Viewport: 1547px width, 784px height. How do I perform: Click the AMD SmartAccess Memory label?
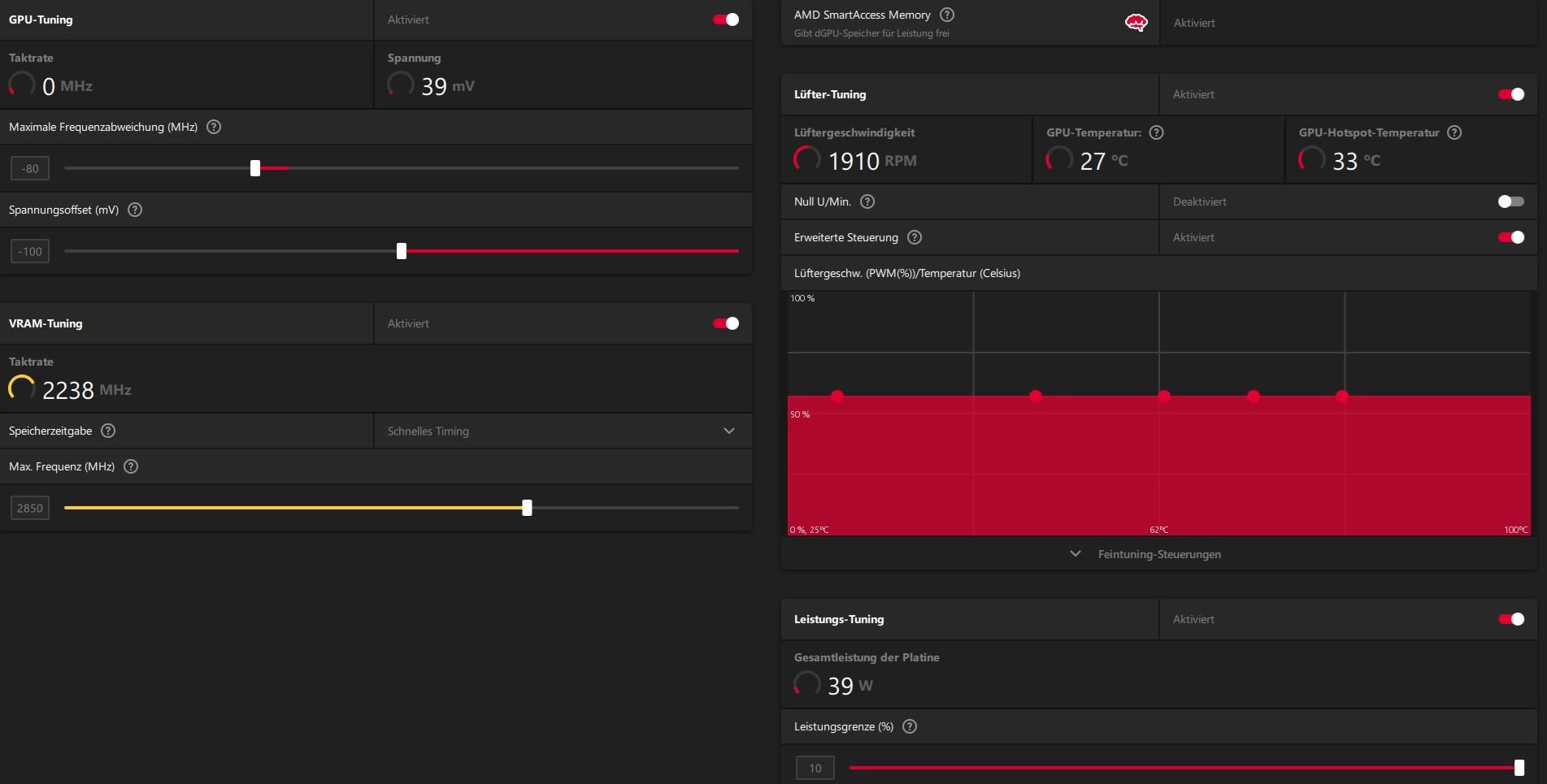(863, 15)
